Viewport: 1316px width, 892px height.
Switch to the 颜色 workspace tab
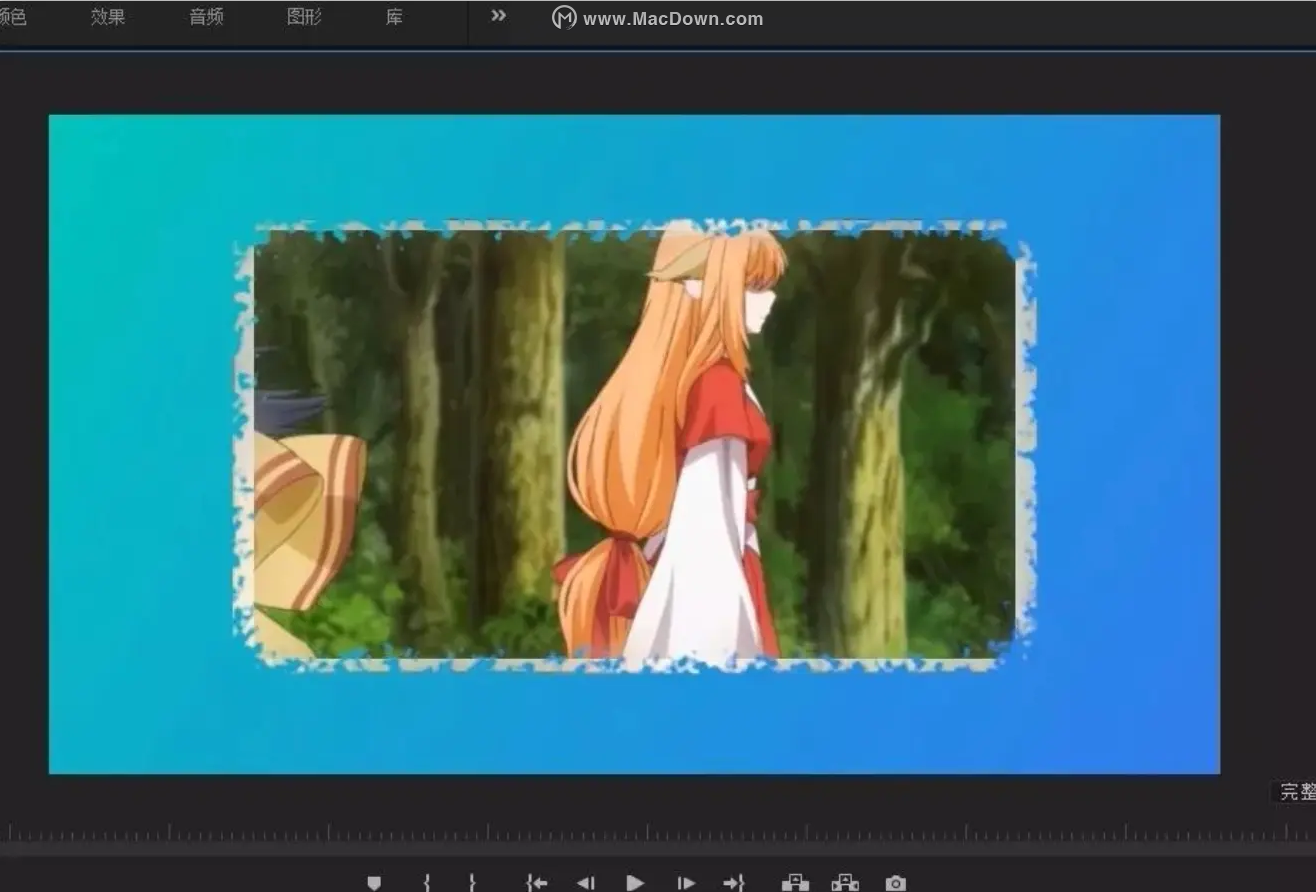point(13,17)
